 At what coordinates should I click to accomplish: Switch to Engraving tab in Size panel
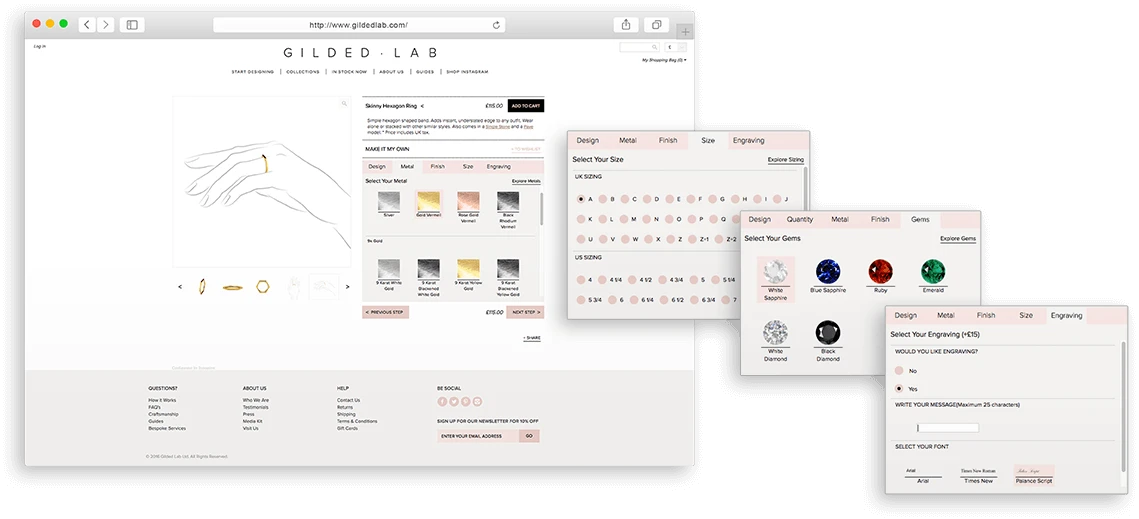coord(748,140)
